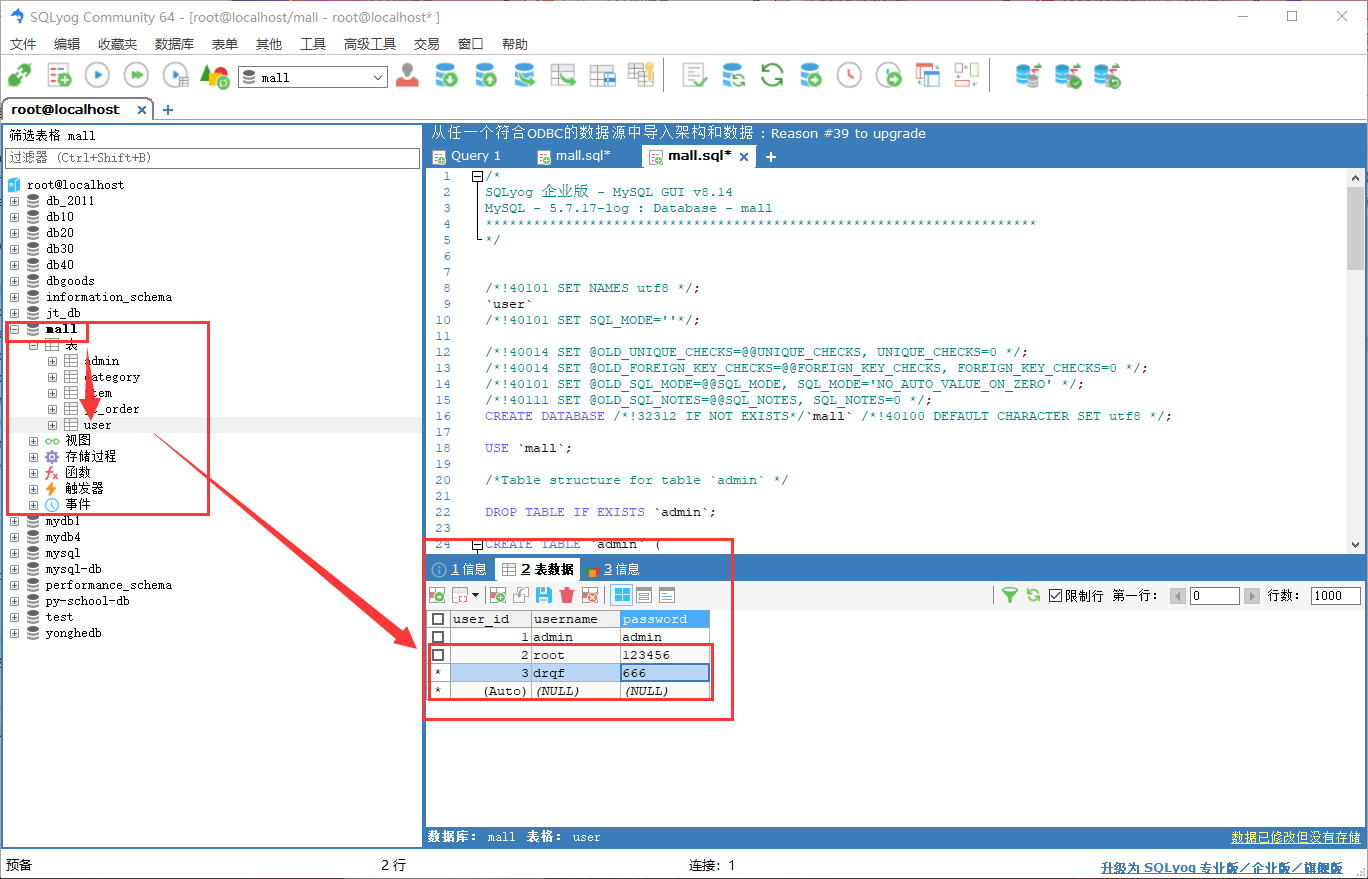Click the cell containing drqf

pyautogui.click(x=575, y=673)
